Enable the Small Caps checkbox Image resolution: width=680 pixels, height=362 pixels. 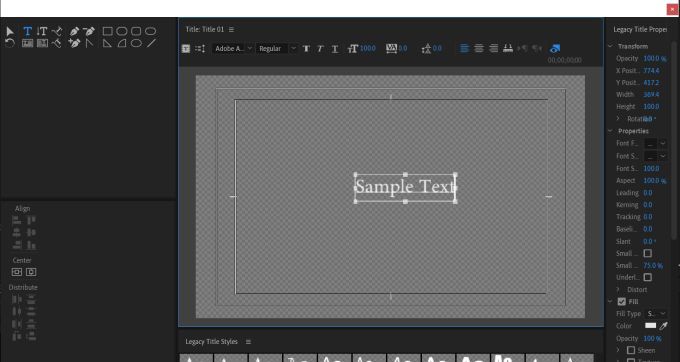point(647,253)
